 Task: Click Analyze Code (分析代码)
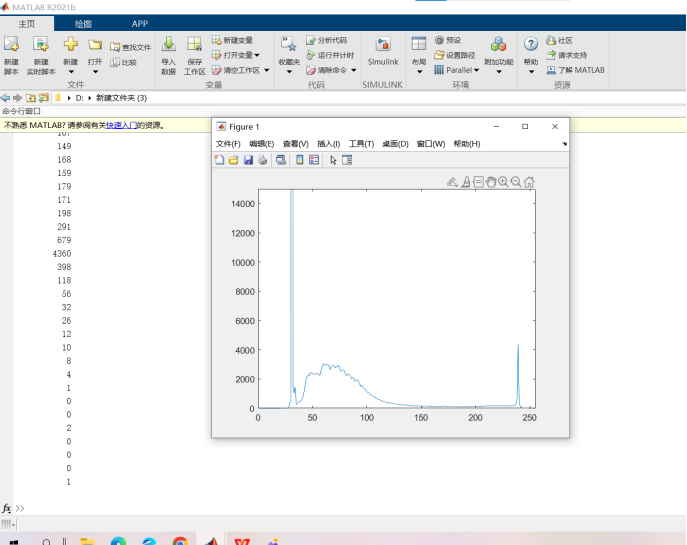coord(326,40)
